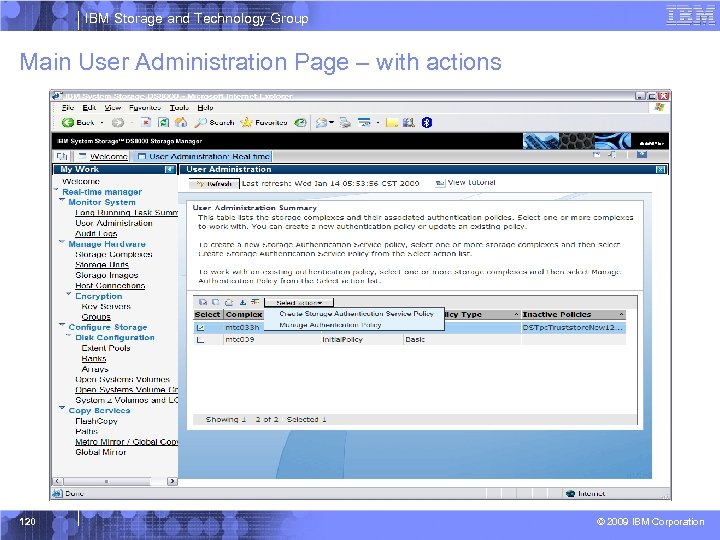Open the View tutorial link

[472, 182]
